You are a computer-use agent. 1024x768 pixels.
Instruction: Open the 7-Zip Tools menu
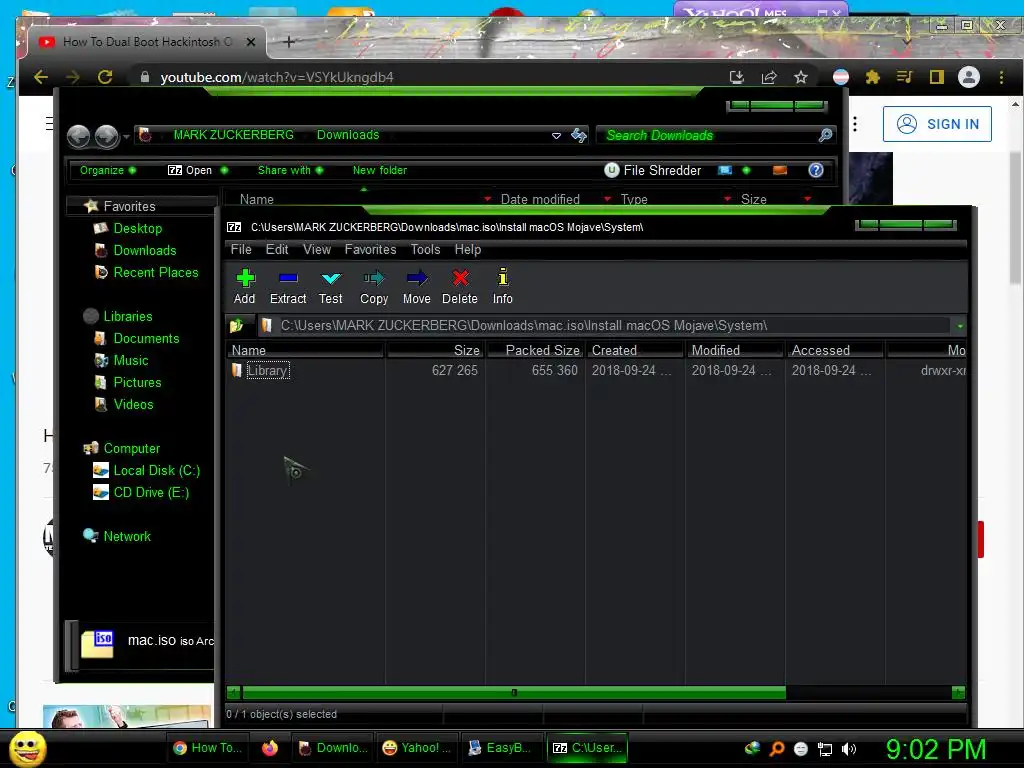pyautogui.click(x=425, y=249)
